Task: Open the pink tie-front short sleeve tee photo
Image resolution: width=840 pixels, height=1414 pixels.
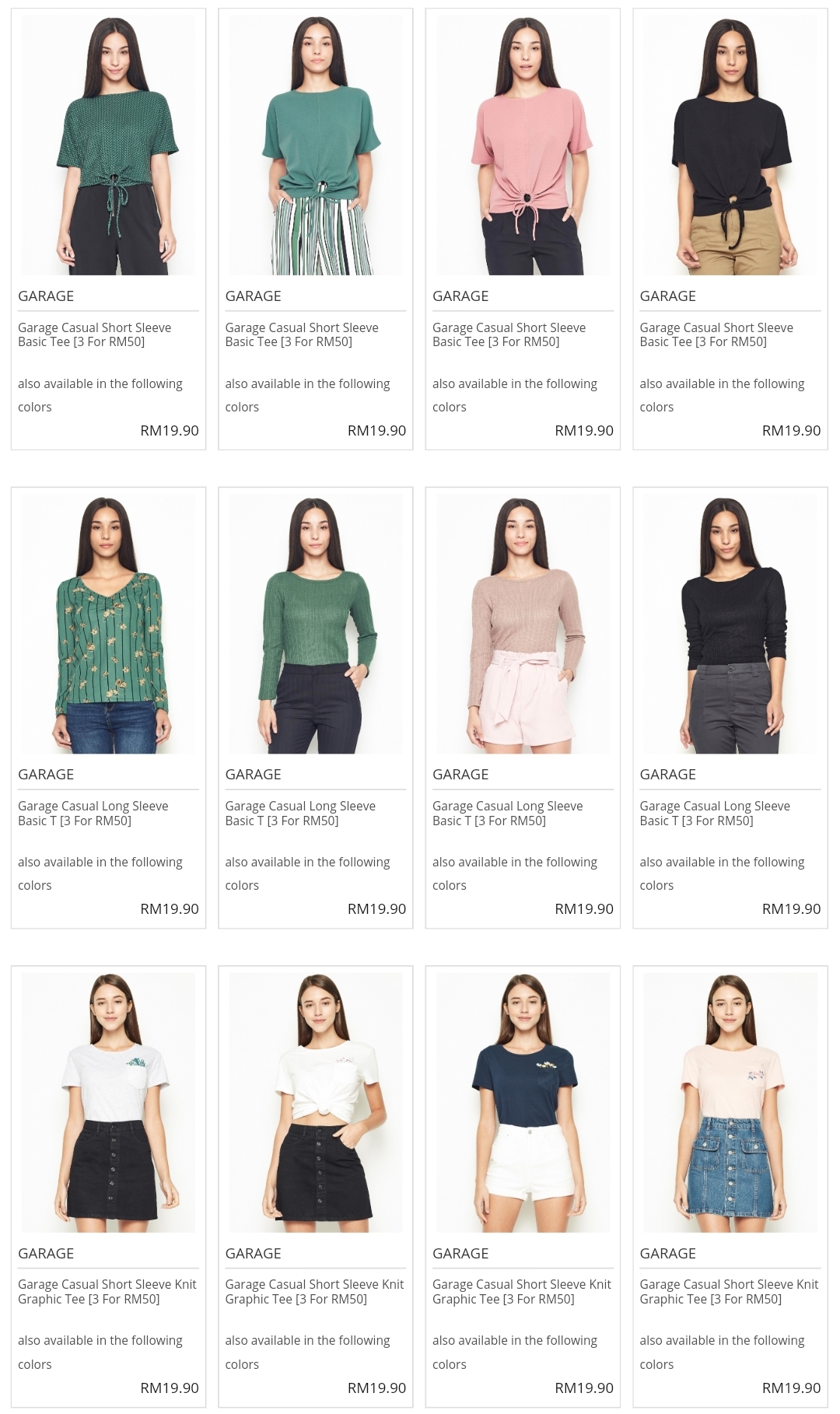Action: click(x=523, y=145)
